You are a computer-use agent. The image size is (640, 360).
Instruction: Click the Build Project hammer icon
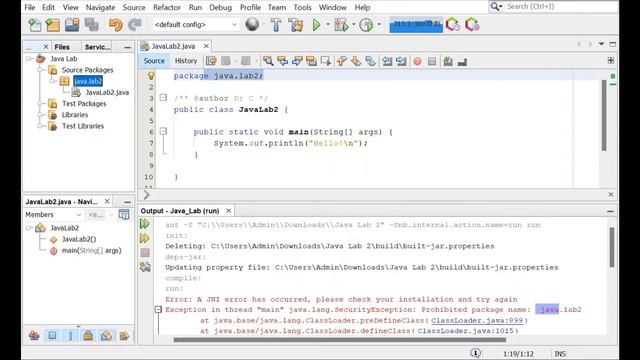click(x=276, y=25)
